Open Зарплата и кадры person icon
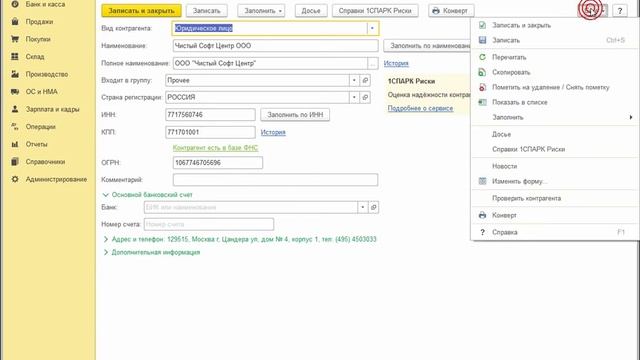The width and height of the screenshot is (640, 360). 15,109
